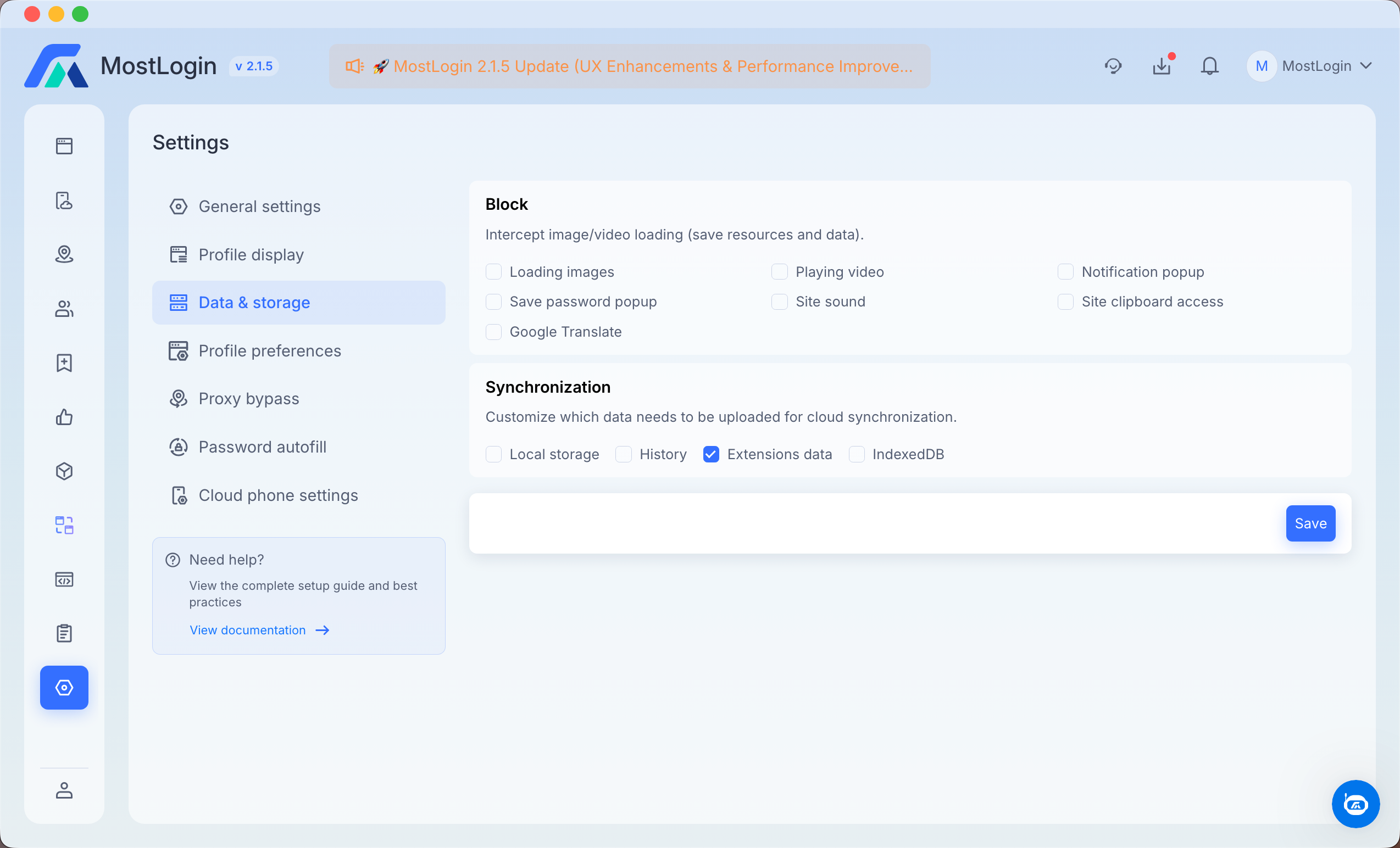1400x848 pixels.
Task: Click the Need help? title
Action: (227, 560)
